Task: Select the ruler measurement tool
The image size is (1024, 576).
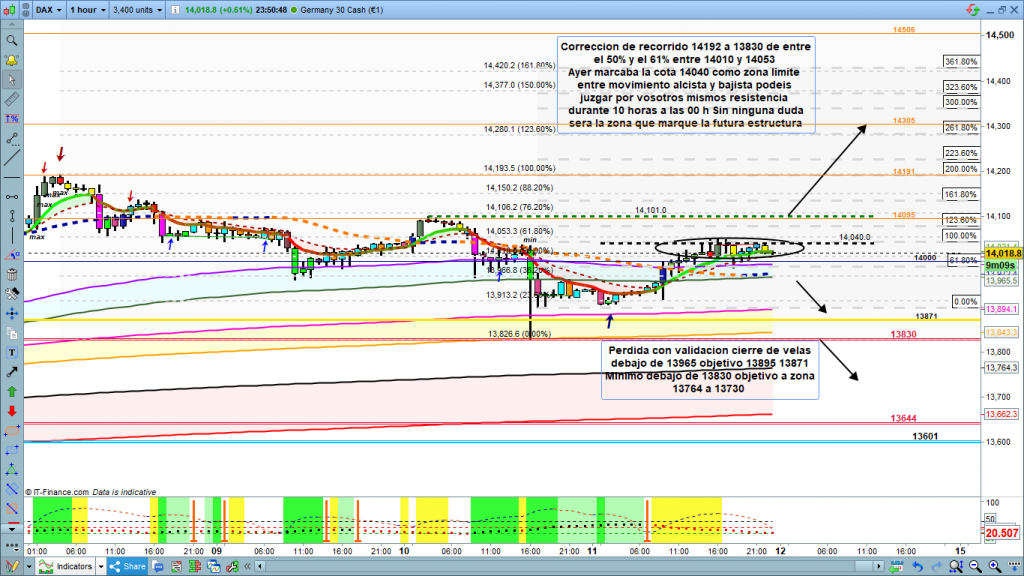Action: pyautogui.click(x=11, y=102)
